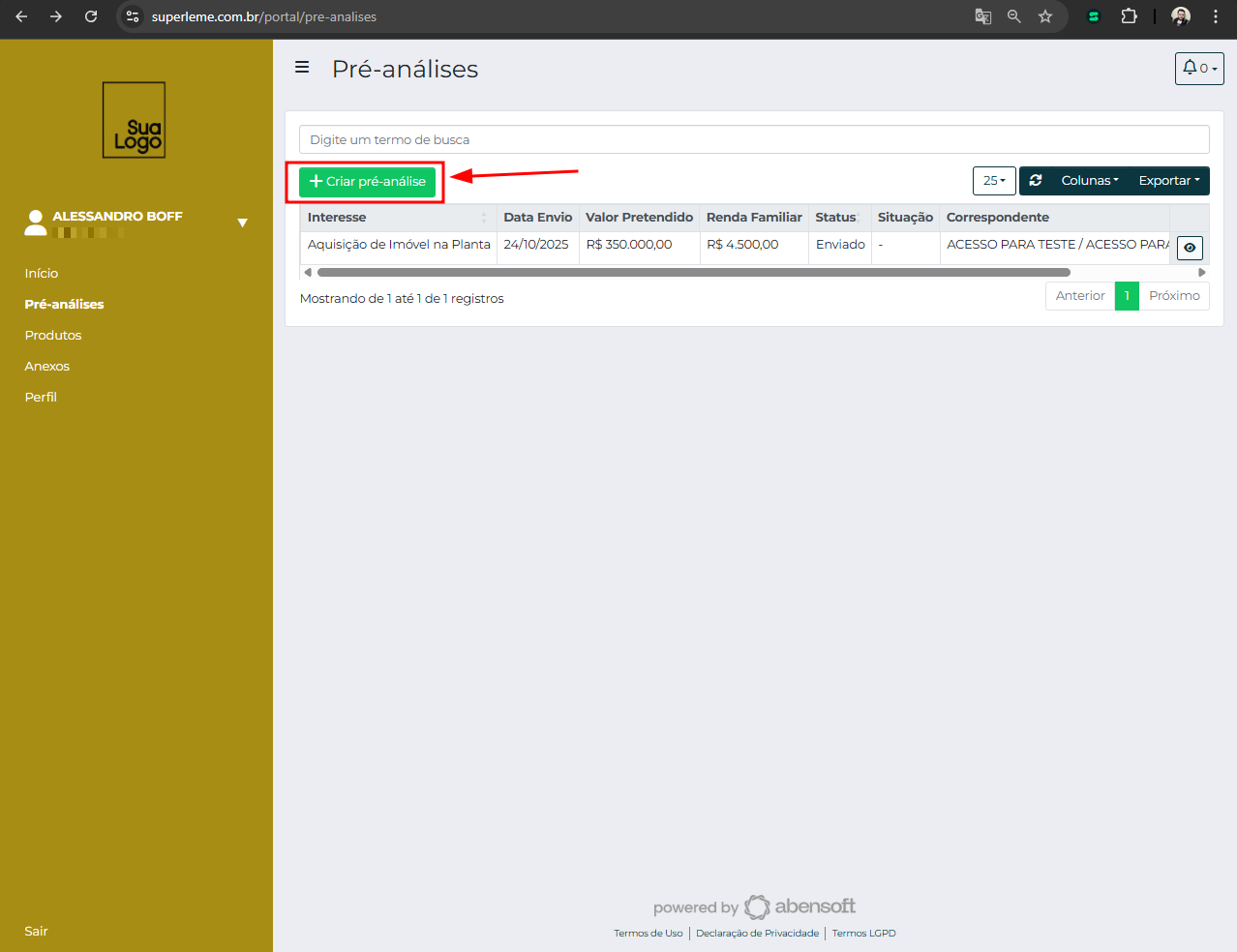Open the 25 rows per page dropdown

click(x=993, y=181)
